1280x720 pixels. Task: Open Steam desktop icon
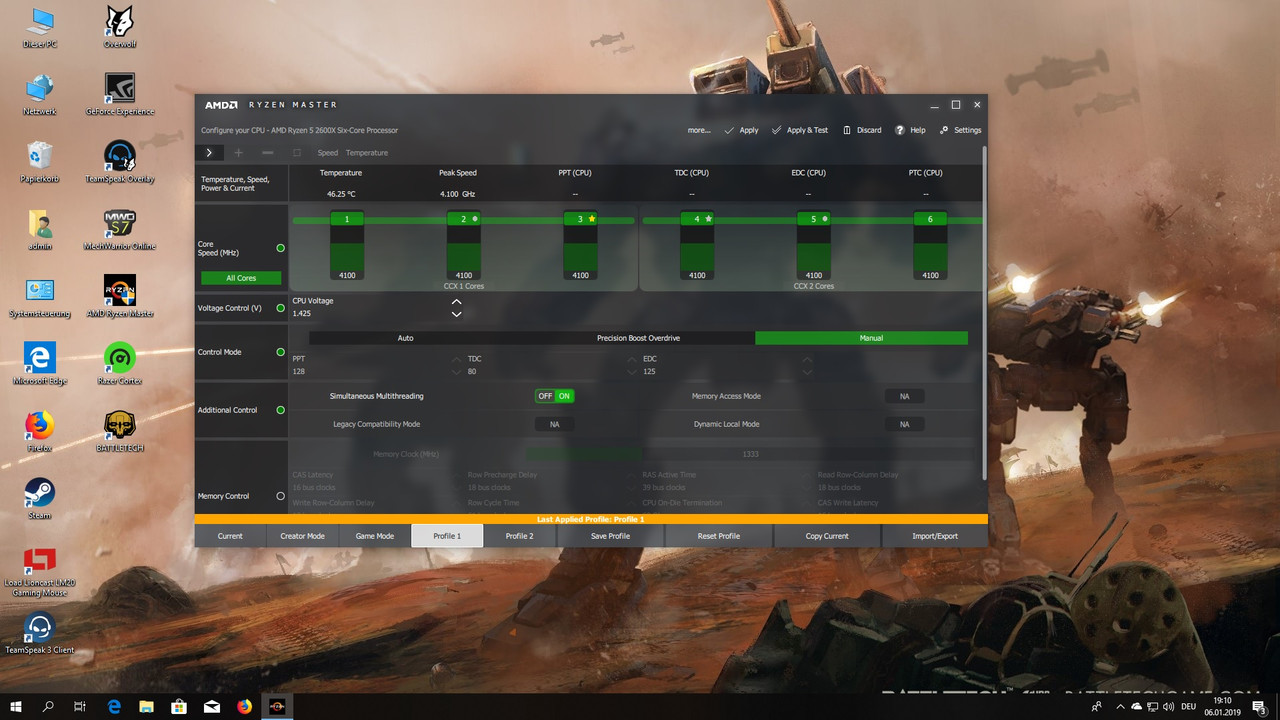pos(40,499)
